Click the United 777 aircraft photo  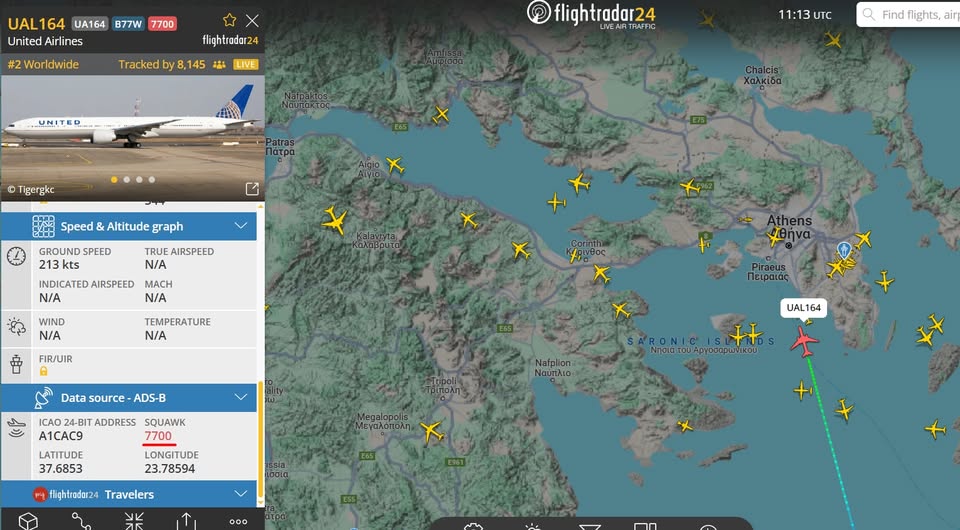click(x=132, y=138)
